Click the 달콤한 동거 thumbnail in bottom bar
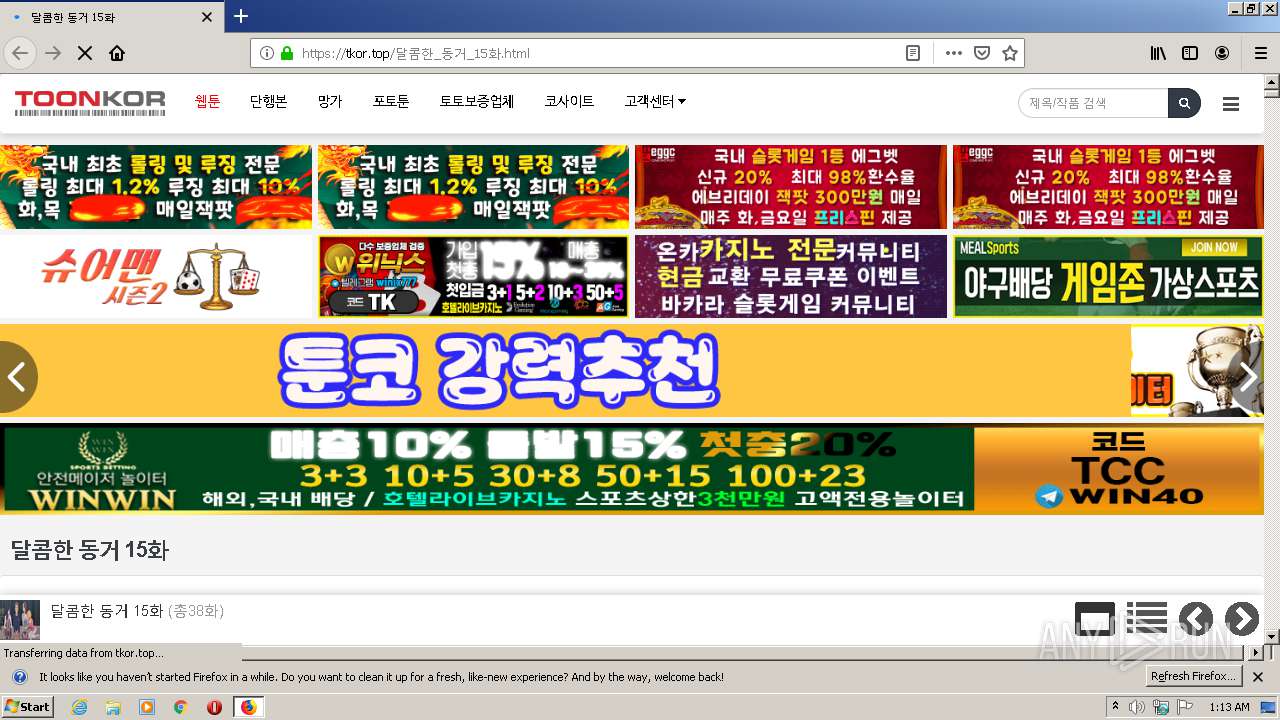 pyautogui.click(x=20, y=620)
